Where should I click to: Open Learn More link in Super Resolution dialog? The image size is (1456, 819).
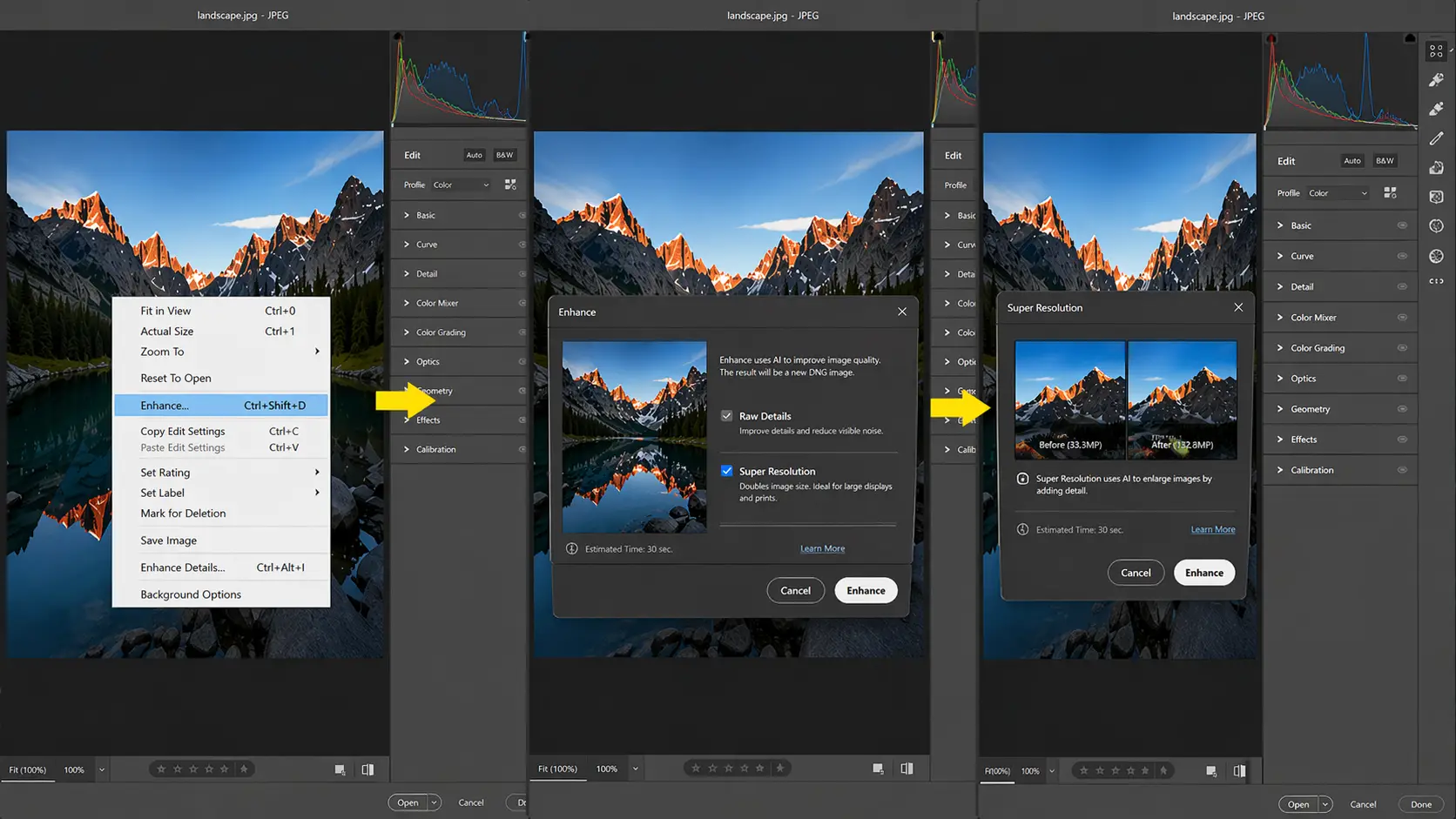pos(1213,529)
